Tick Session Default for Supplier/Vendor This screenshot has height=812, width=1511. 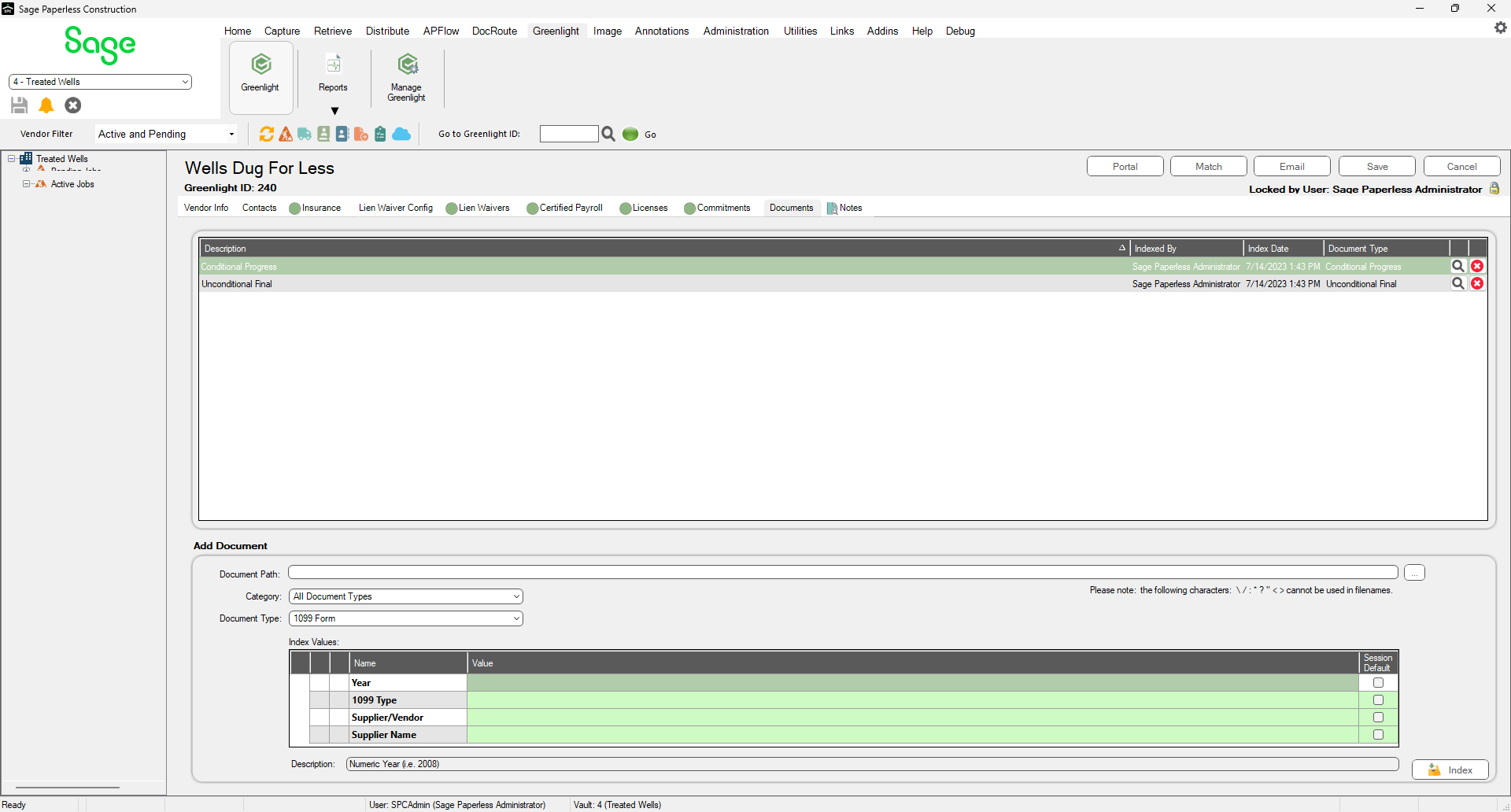[x=1378, y=718]
